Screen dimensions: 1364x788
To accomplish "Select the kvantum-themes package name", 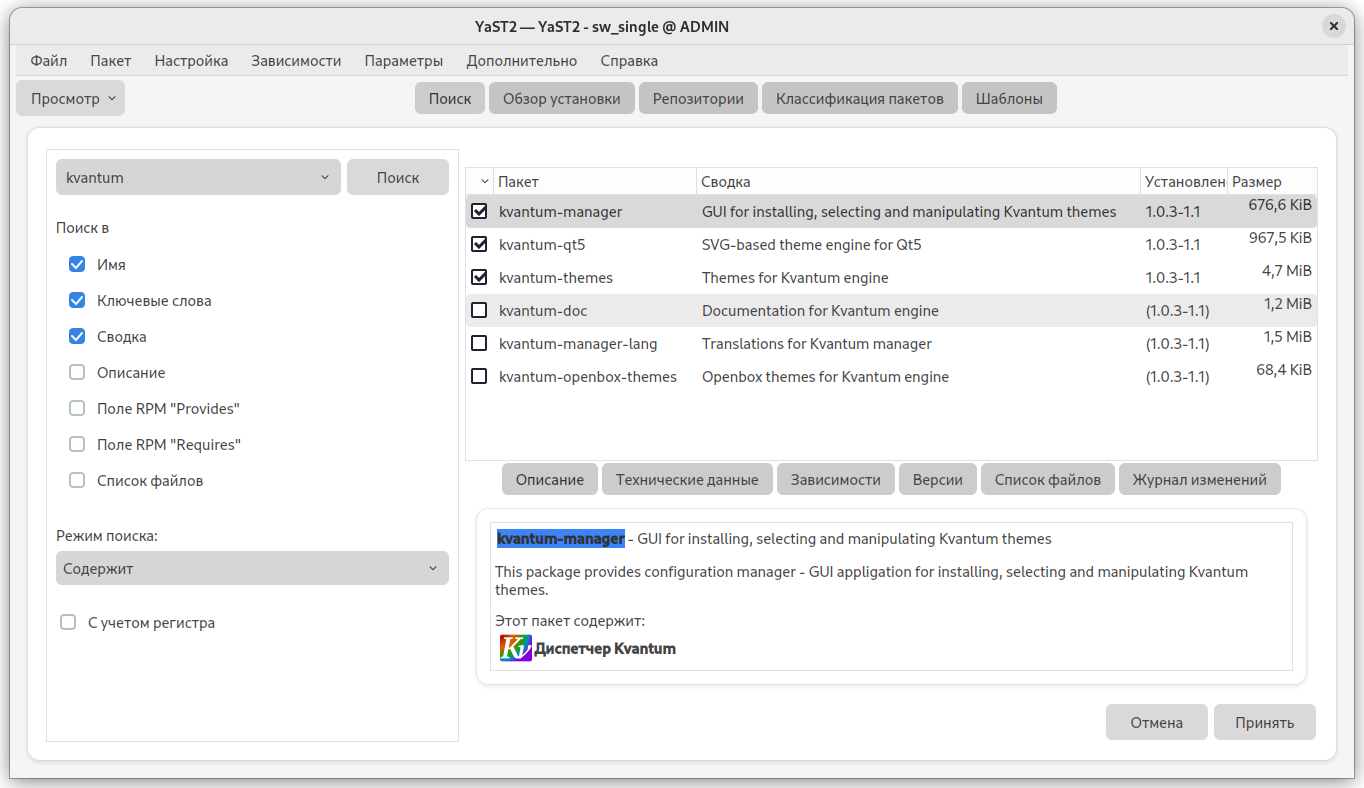I will 556,278.
